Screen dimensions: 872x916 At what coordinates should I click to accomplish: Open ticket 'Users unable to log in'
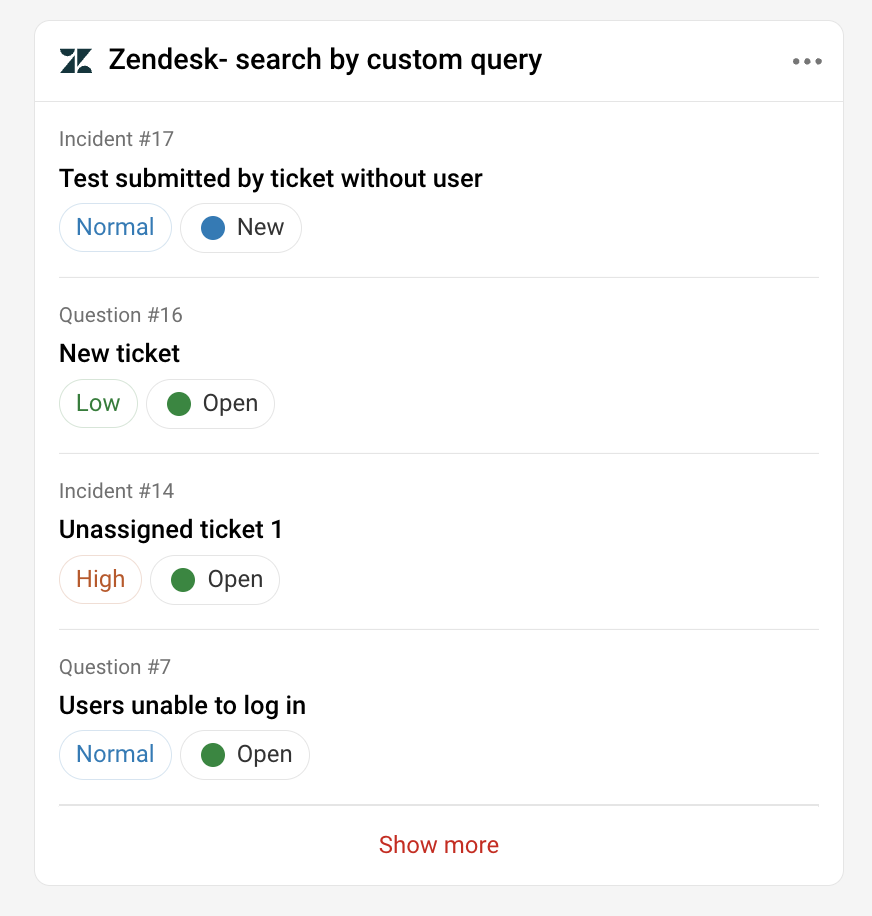click(182, 705)
